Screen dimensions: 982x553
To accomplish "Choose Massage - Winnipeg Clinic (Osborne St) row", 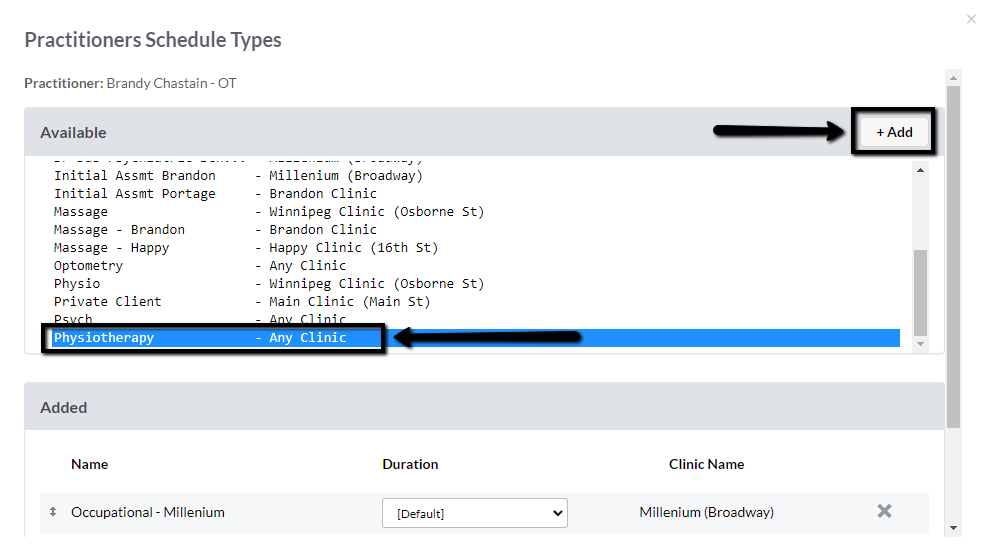I will tap(476, 212).
